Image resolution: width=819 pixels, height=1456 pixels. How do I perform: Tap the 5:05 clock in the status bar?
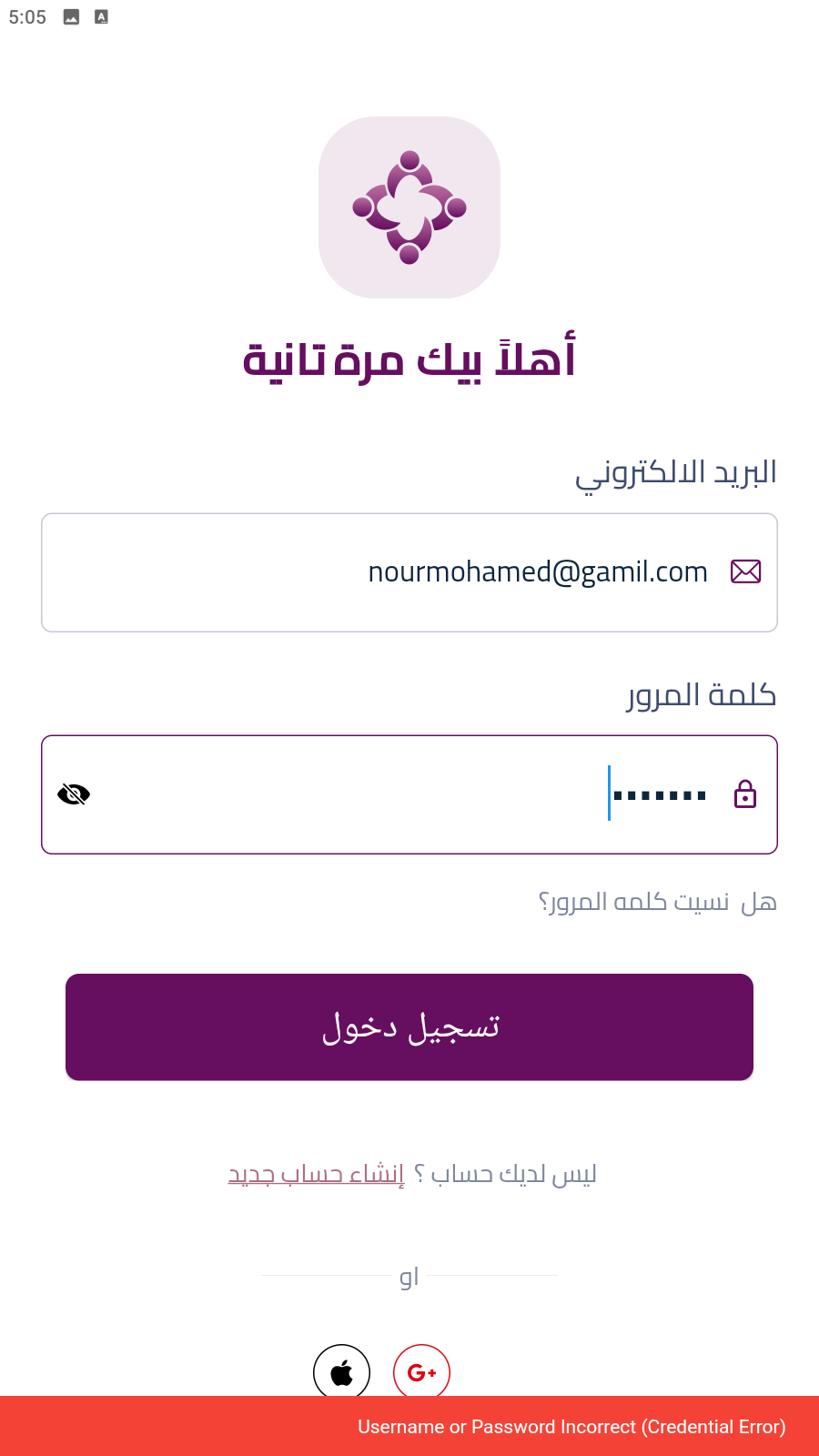27,17
